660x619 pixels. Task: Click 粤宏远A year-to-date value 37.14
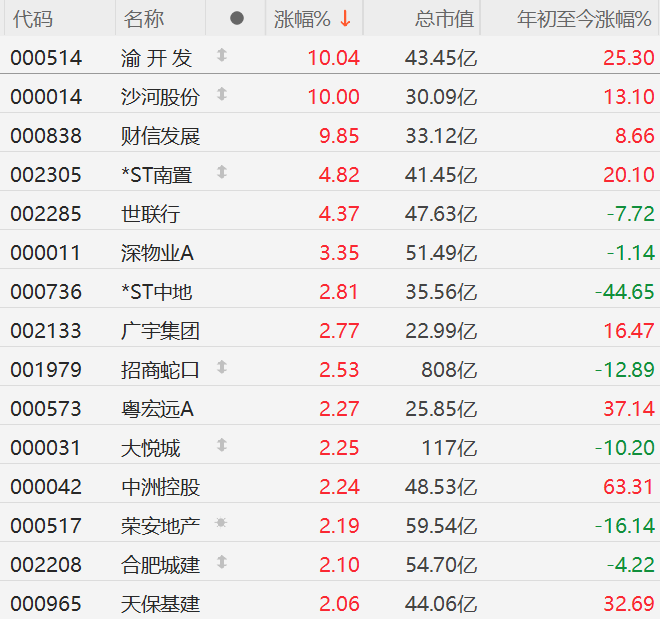tap(629, 409)
